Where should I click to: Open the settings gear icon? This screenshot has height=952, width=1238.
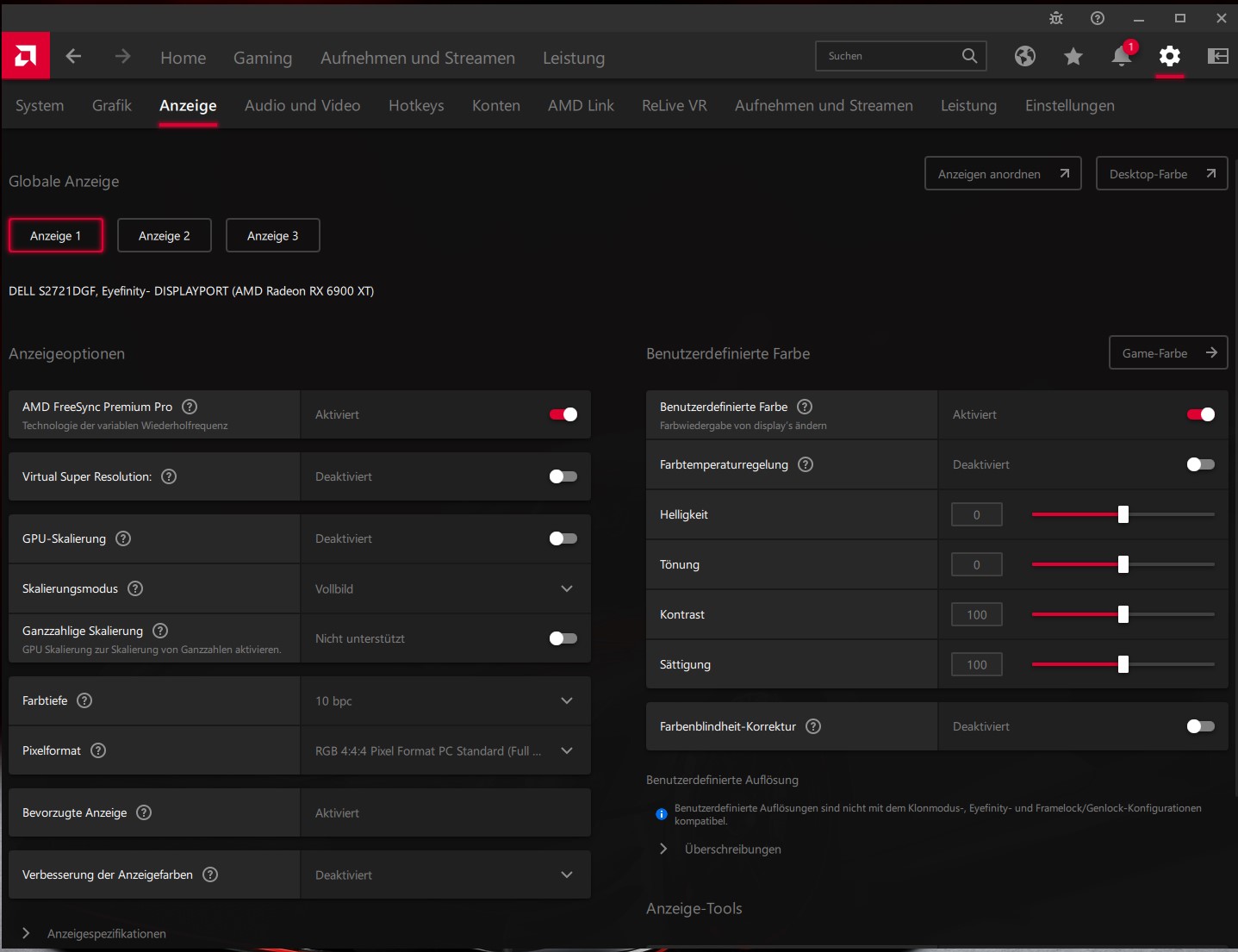(x=1169, y=57)
